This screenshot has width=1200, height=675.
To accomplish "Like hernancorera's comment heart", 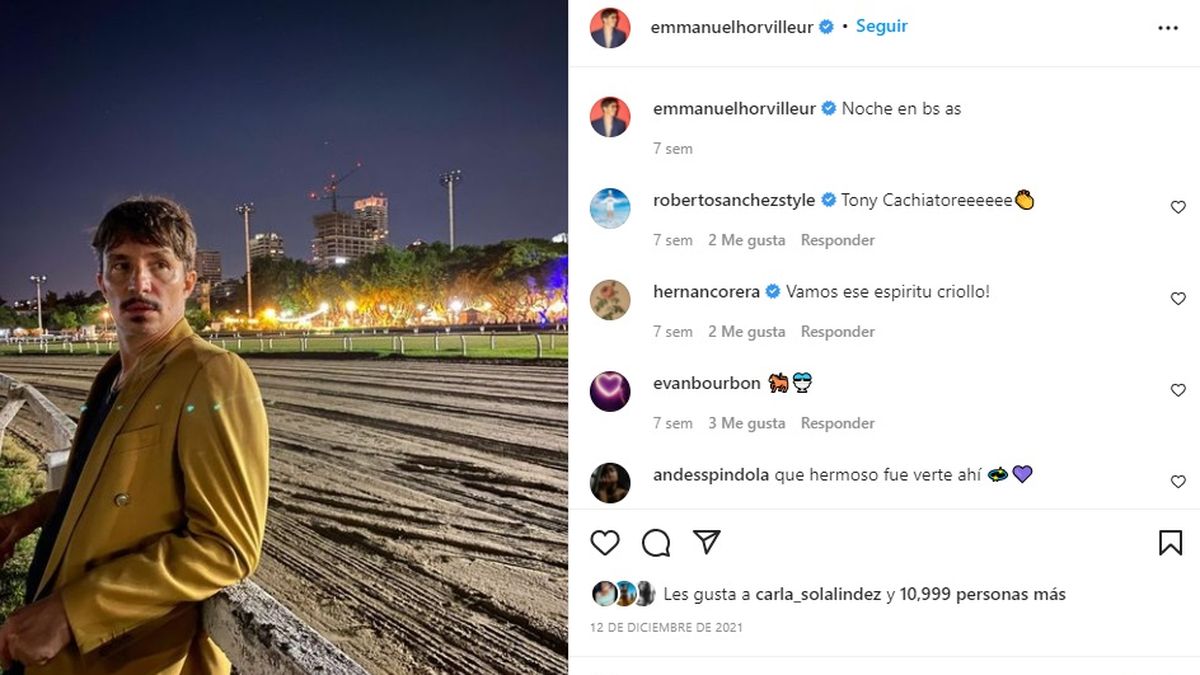I will pos(1178,299).
